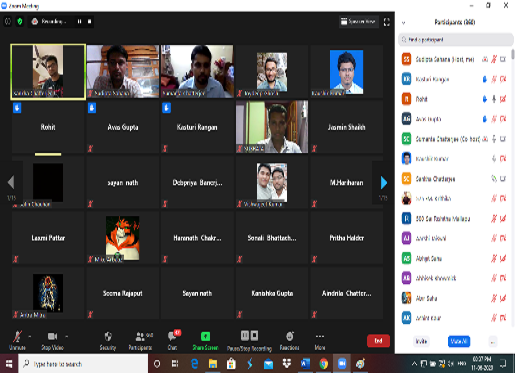Image resolution: width=515 pixels, height=373 pixels.
Task: Open the Chat panel icon
Action: 173,336
